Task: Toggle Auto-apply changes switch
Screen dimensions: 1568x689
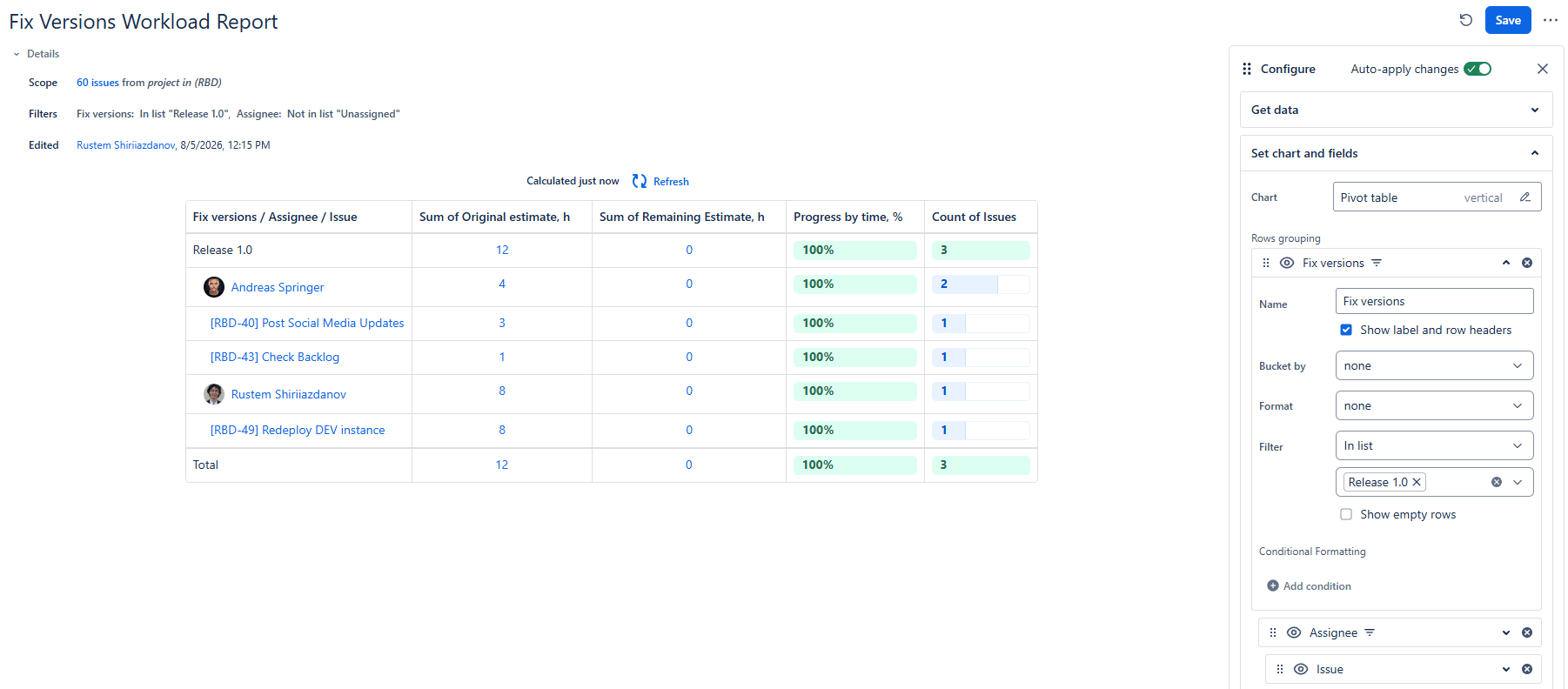Action: click(x=1478, y=69)
